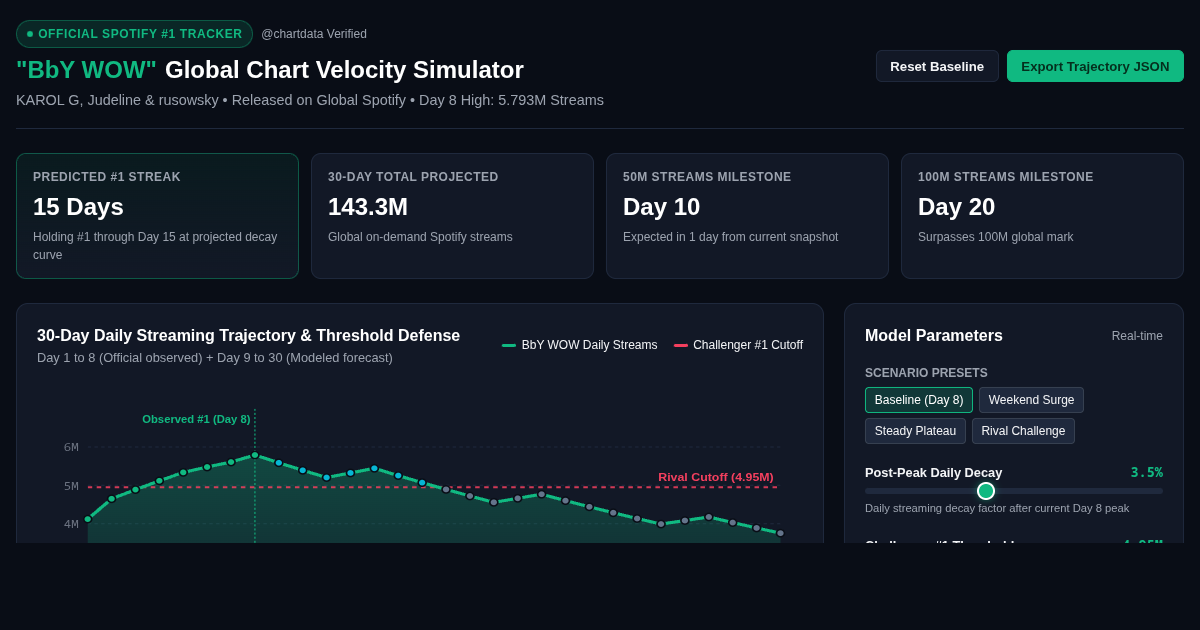The image size is (1200, 630).
Task: Click the 143.3M projected total value
Action: [368, 207]
